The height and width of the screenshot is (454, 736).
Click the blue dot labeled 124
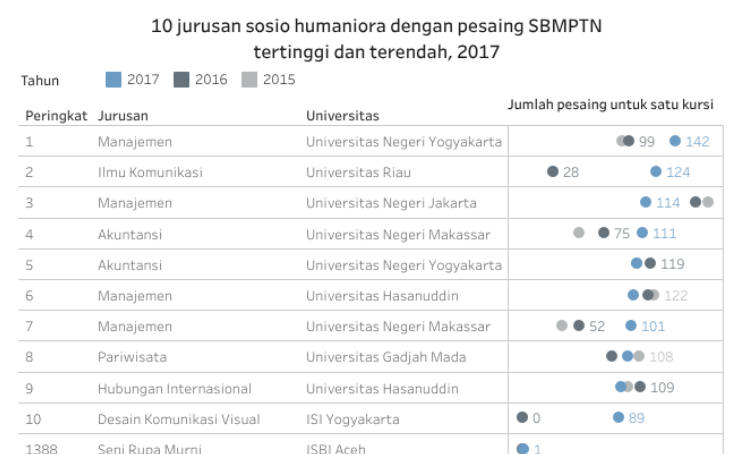[x=656, y=172]
